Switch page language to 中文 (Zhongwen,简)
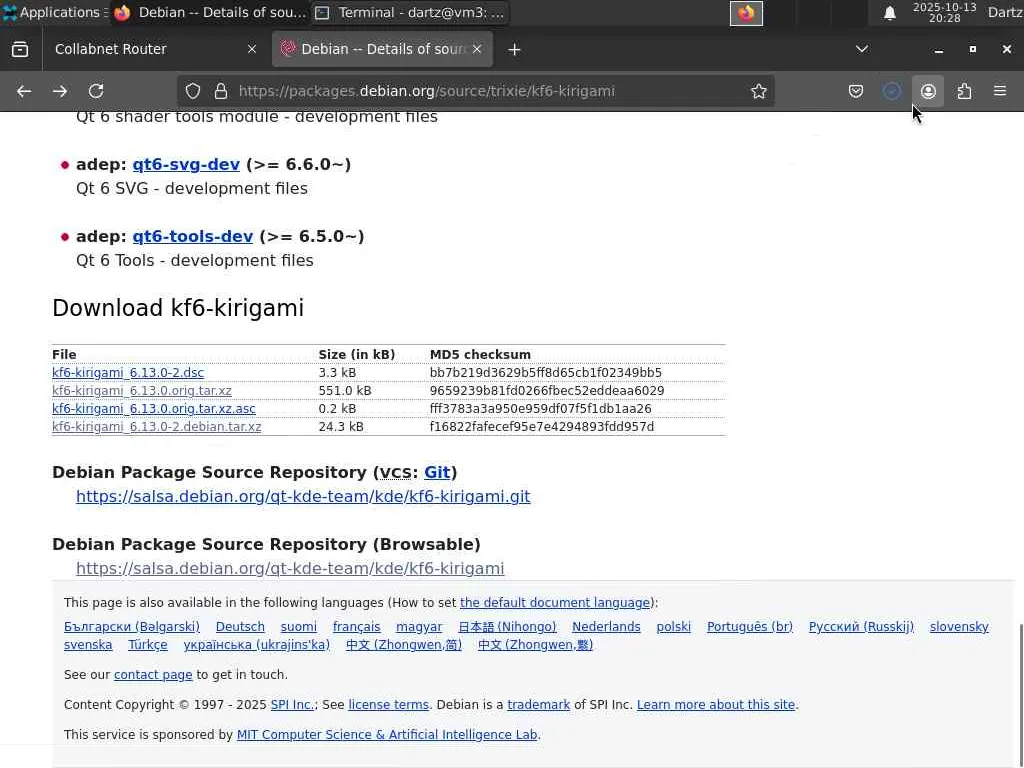Screen dimensions: 1024x768 coord(404,645)
